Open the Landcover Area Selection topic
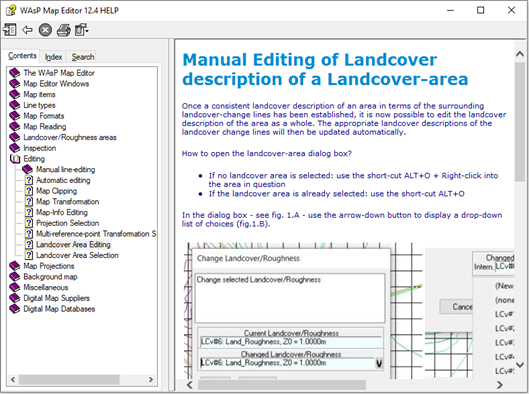The height and width of the screenshot is (394, 529). coord(77,255)
